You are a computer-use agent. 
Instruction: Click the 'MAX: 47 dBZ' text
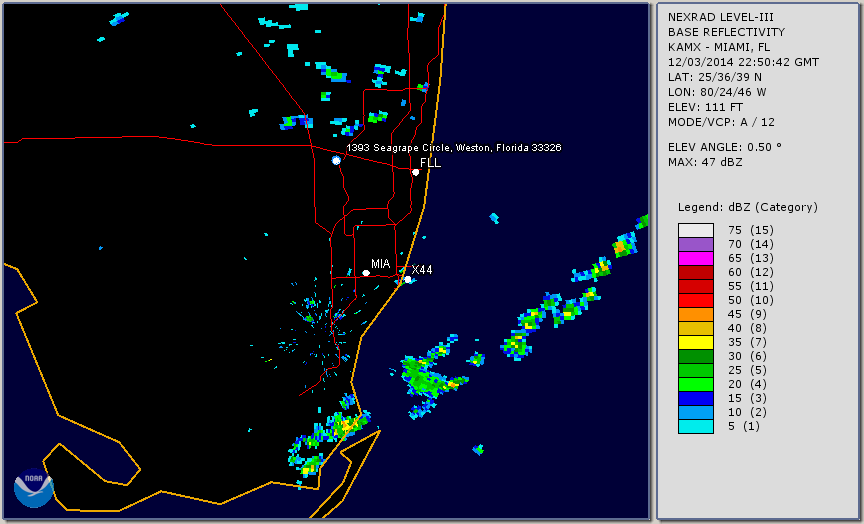coord(705,162)
